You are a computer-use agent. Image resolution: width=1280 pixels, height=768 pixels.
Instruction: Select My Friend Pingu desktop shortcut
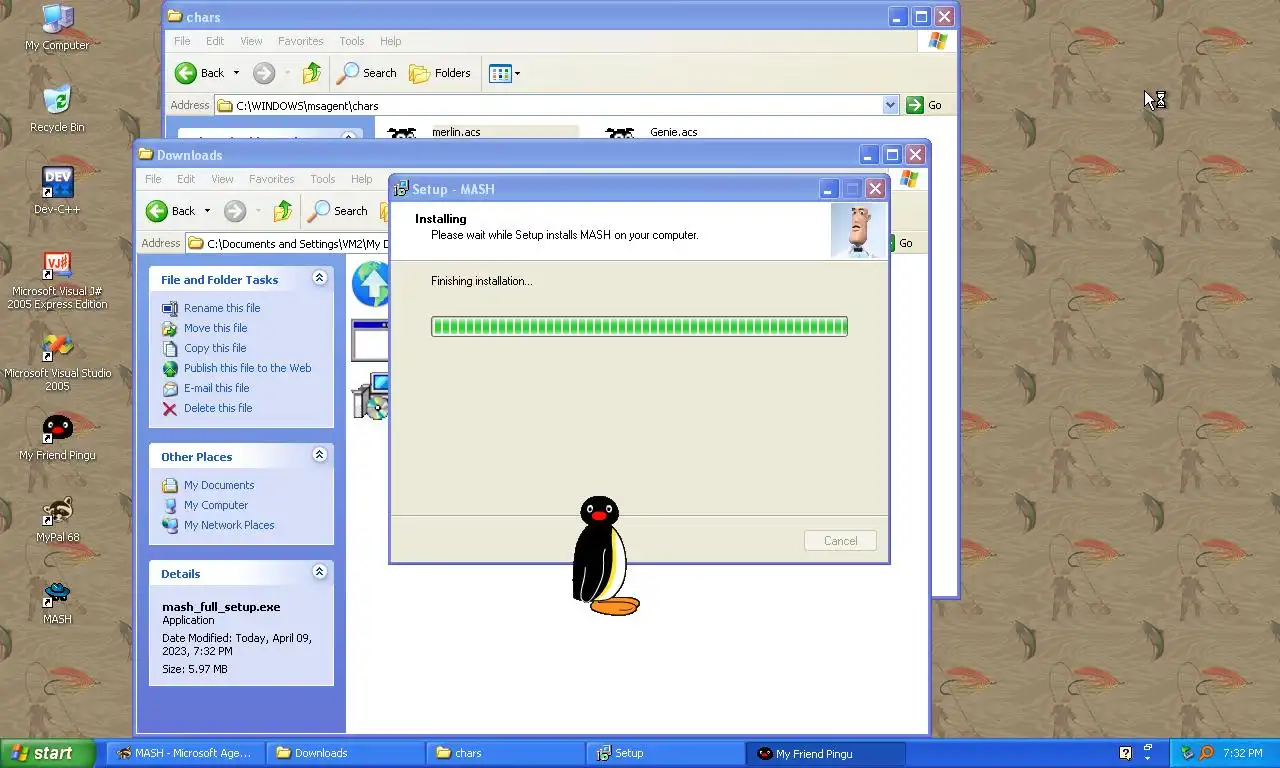[57, 437]
